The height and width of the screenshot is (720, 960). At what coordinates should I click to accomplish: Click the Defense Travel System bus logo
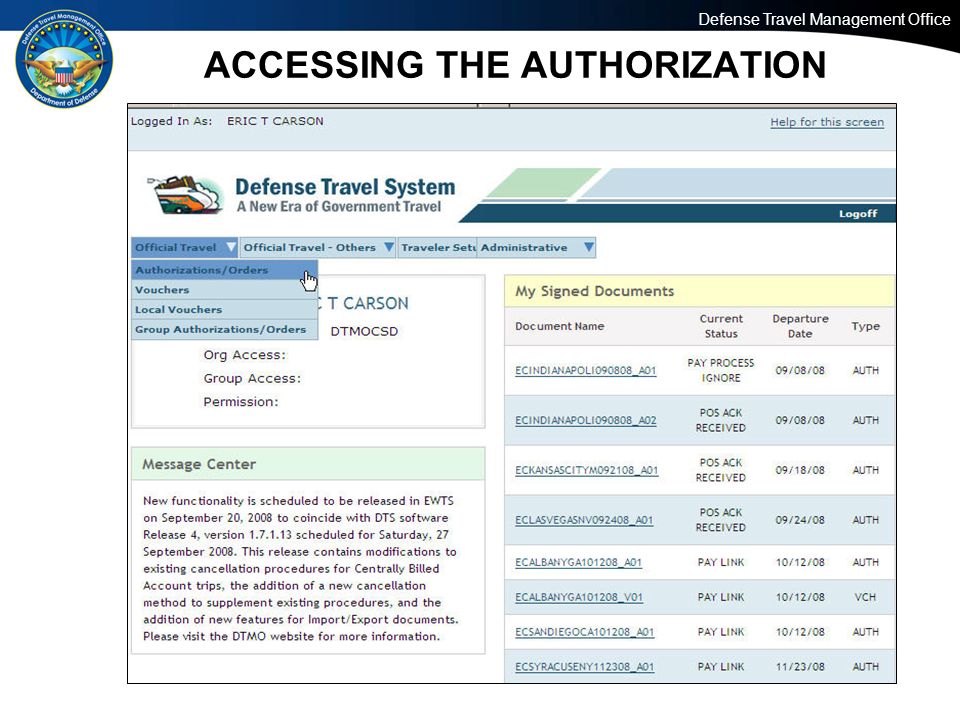(x=186, y=194)
